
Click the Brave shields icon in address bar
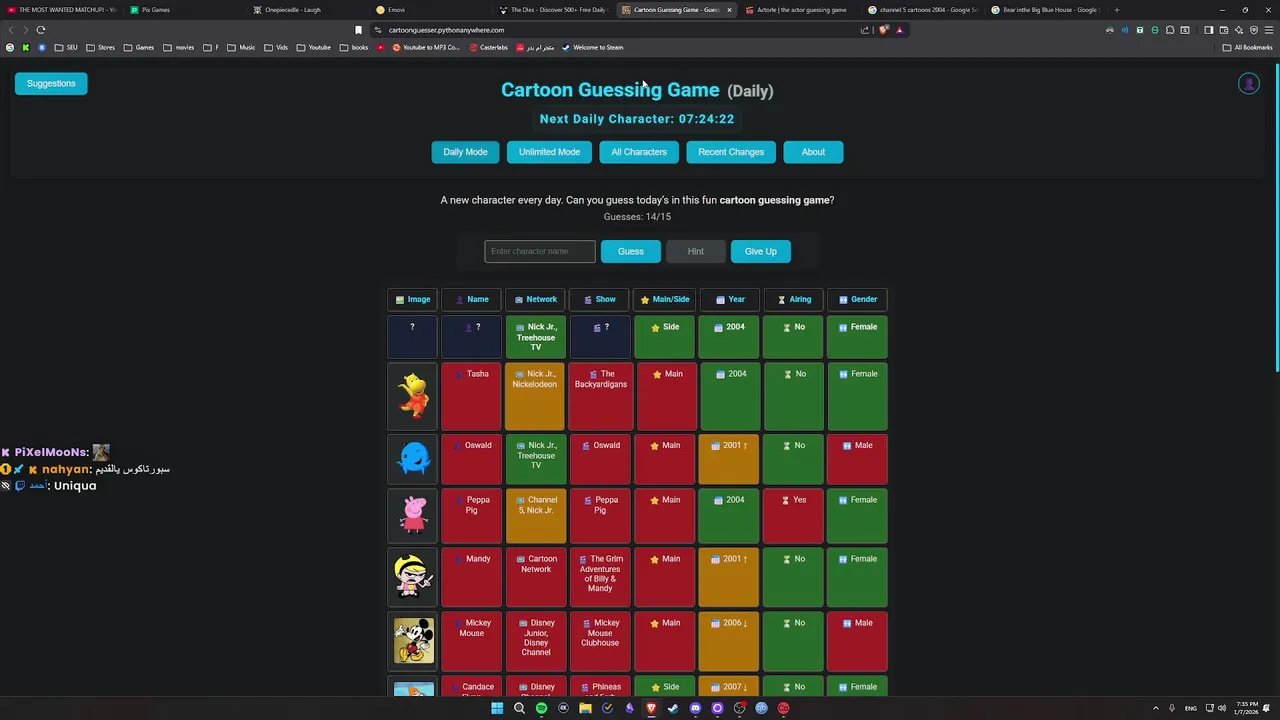coord(884,30)
